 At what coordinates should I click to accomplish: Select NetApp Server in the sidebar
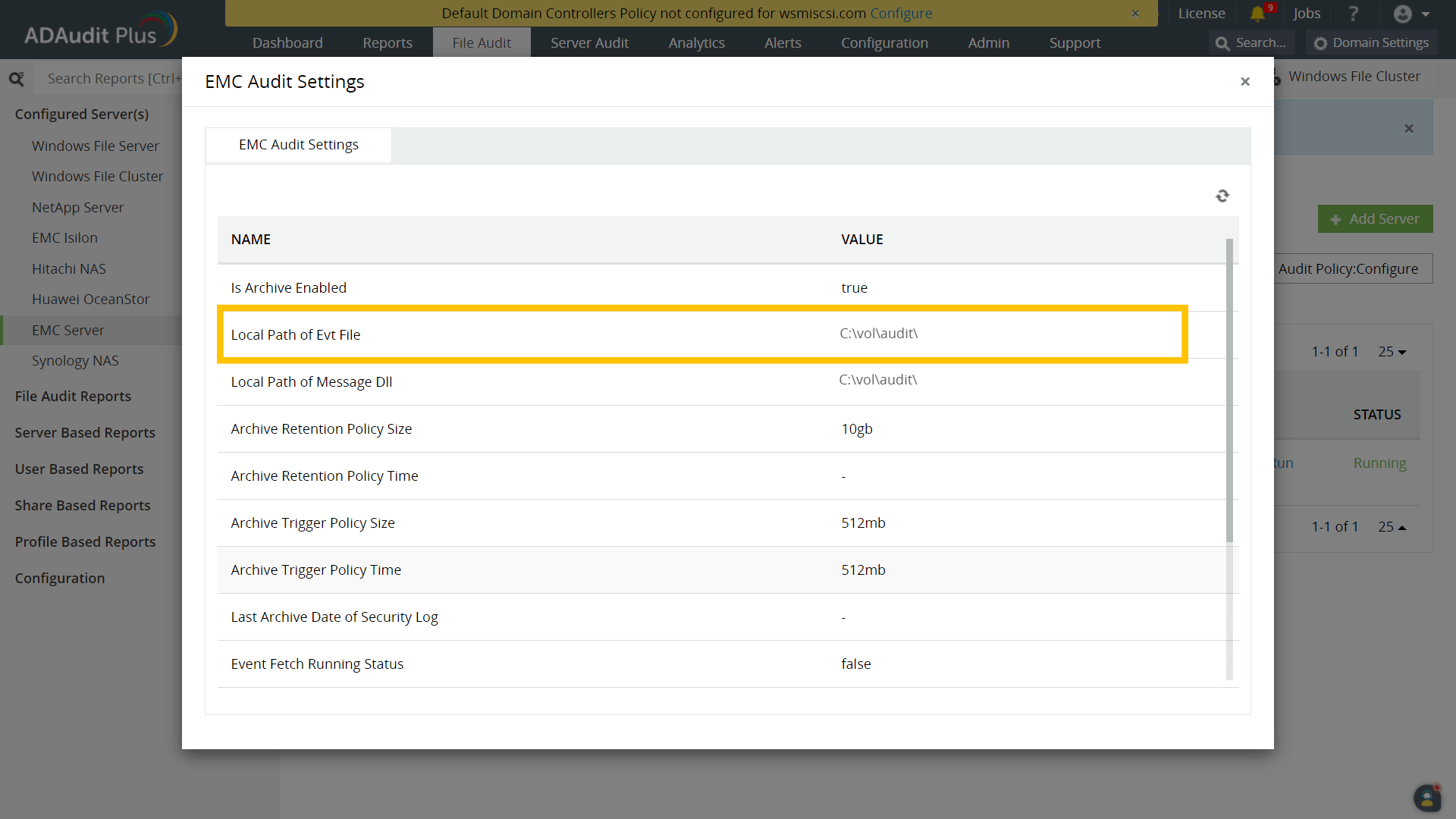(78, 207)
